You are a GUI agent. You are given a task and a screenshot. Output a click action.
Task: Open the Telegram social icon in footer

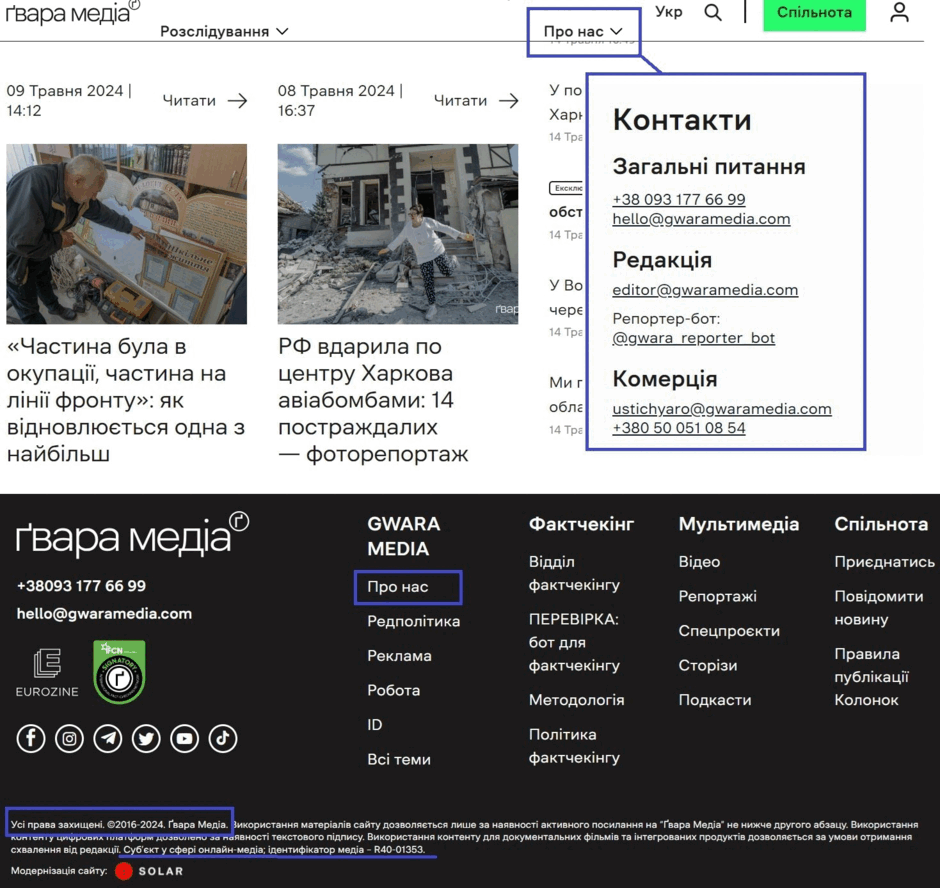click(108, 738)
